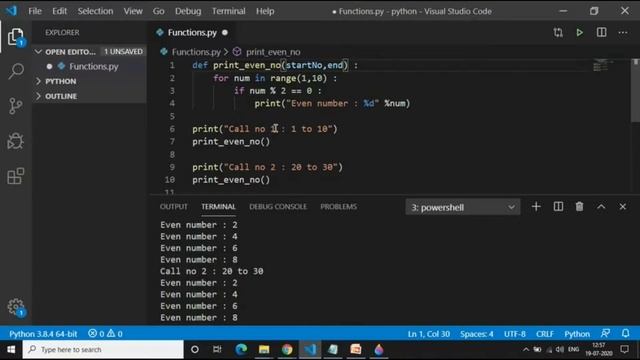Open the View menu
This screenshot has height=360, width=640.
pyautogui.click(x=133, y=11)
